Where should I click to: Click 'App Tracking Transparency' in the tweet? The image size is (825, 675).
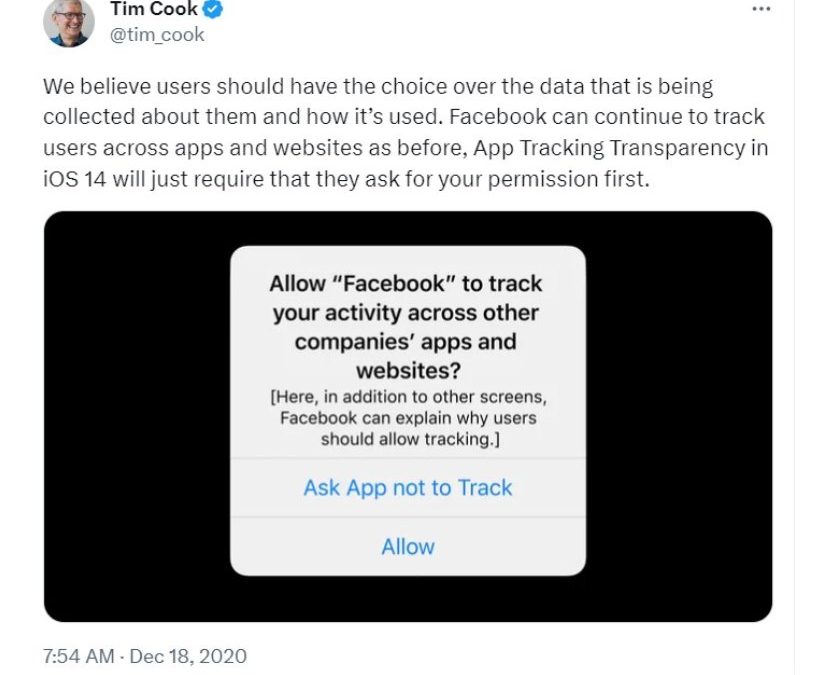pyautogui.click(x=609, y=148)
